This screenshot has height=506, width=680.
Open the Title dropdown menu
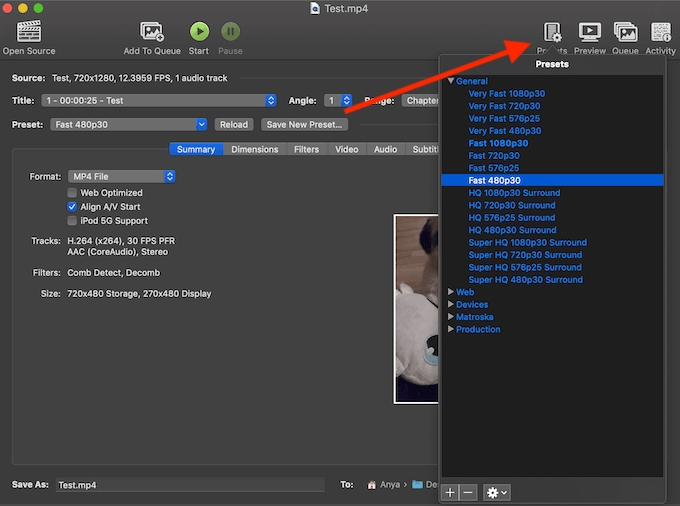159,101
